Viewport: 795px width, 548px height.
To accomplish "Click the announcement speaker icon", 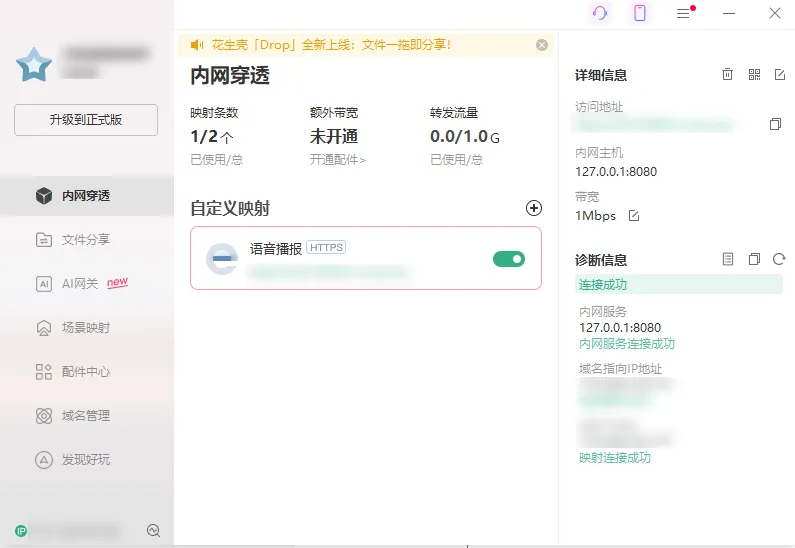I will pyautogui.click(x=197, y=45).
